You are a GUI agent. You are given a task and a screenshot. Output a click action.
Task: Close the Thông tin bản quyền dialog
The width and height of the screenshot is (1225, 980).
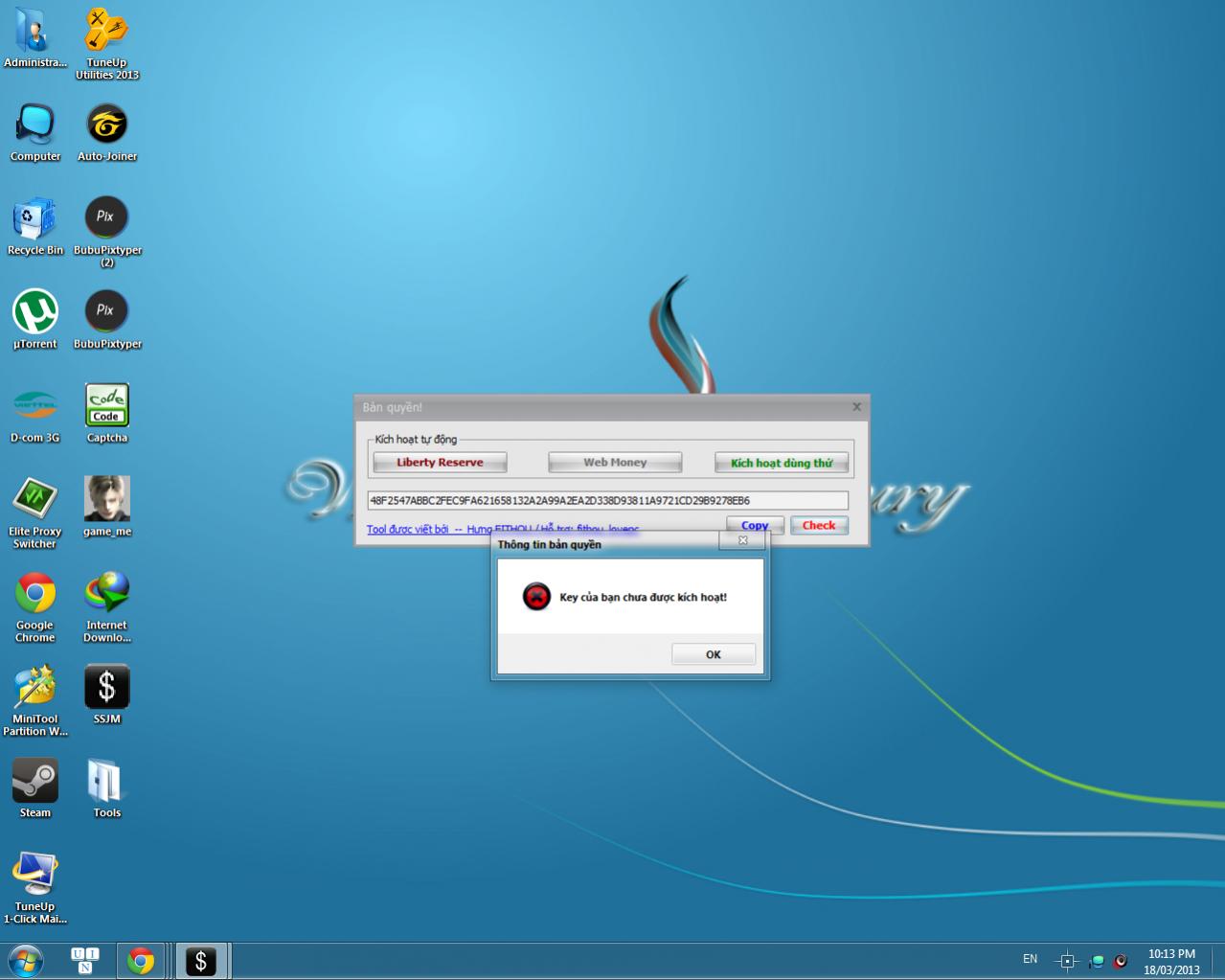pyautogui.click(x=742, y=540)
